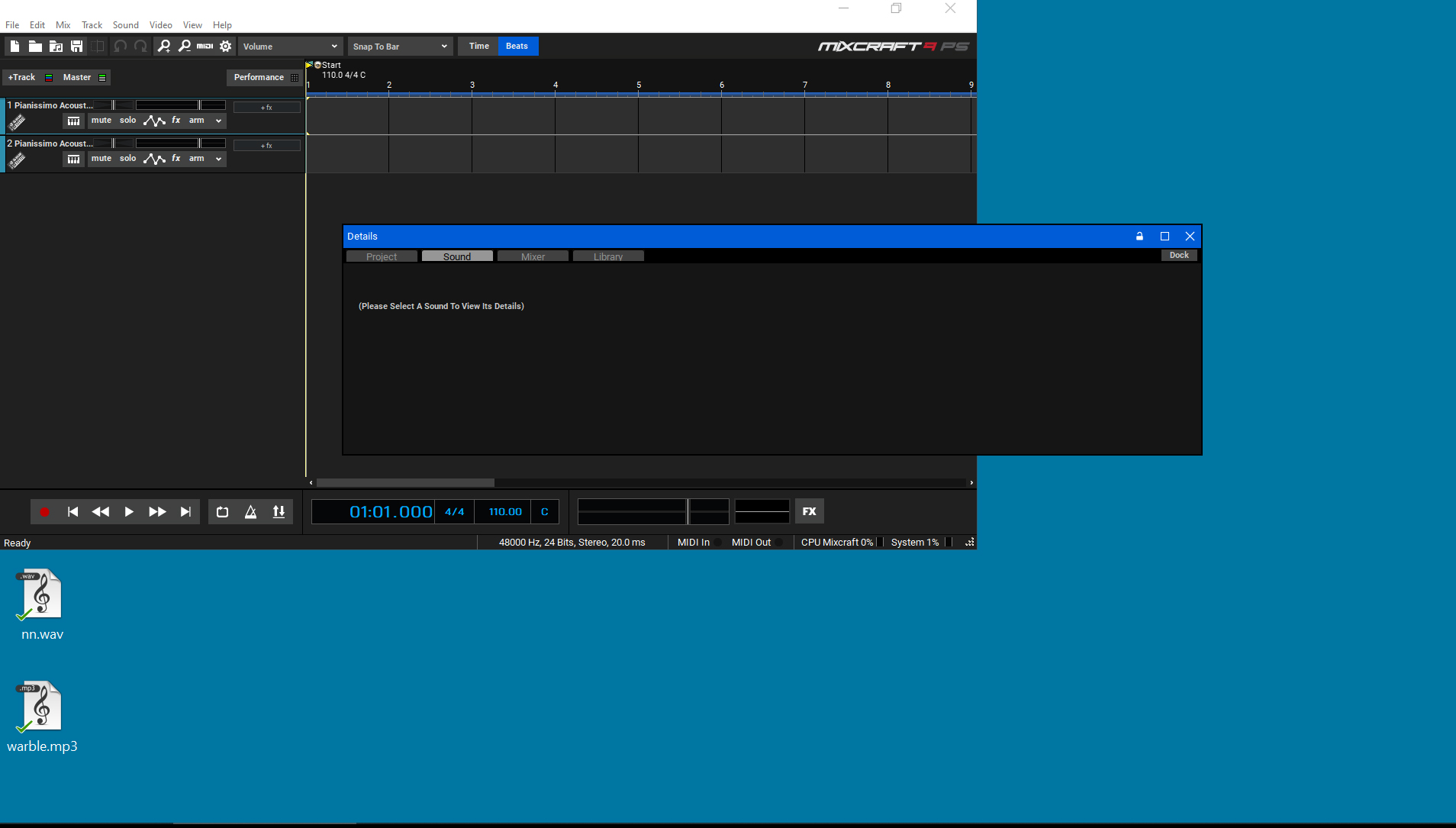Image resolution: width=1456 pixels, height=828 pixels.
Task: Solo track 1 Pianissimo Acoustic
Action: (128, 121)
